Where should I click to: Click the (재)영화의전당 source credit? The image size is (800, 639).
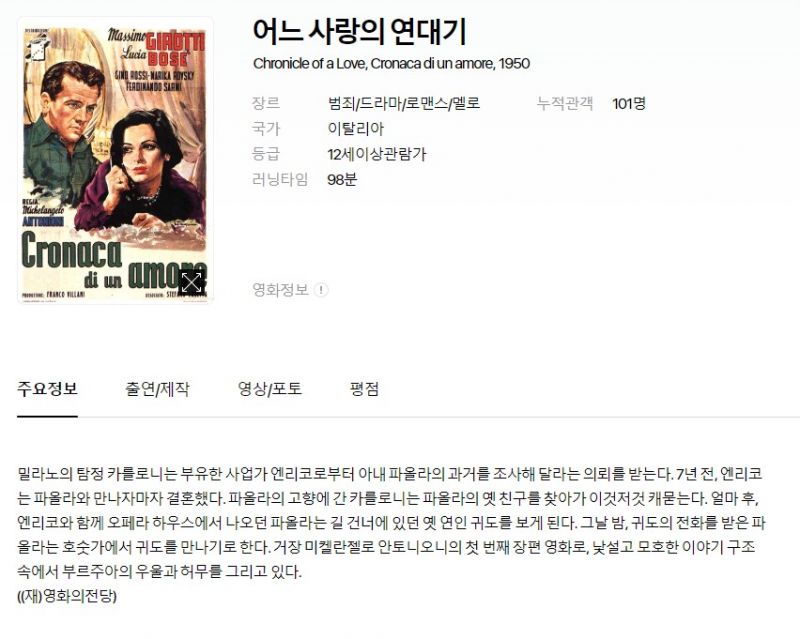click(67, 596)
